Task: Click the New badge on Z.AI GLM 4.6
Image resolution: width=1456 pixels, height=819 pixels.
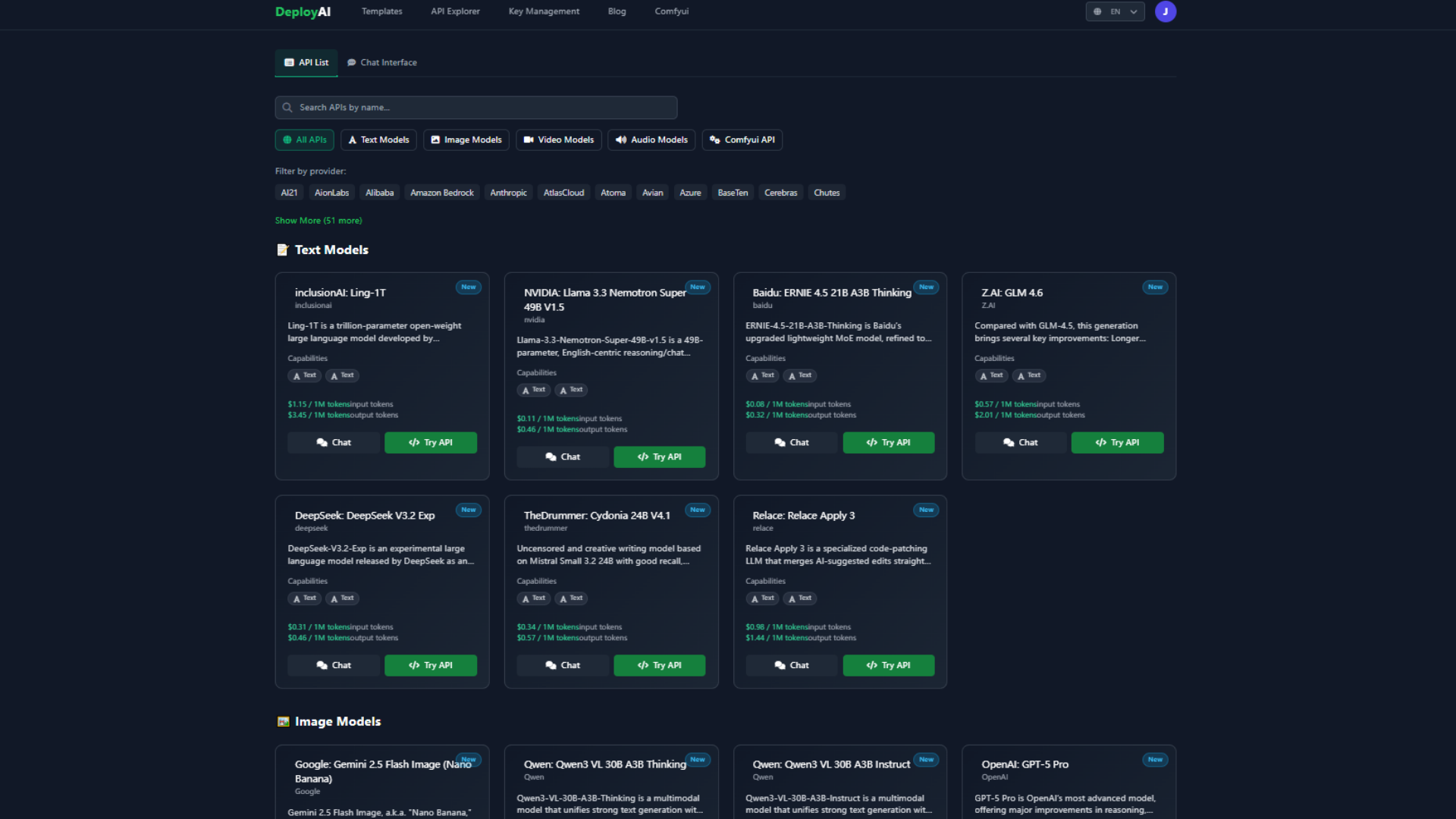Action: tap(1154, 287)
